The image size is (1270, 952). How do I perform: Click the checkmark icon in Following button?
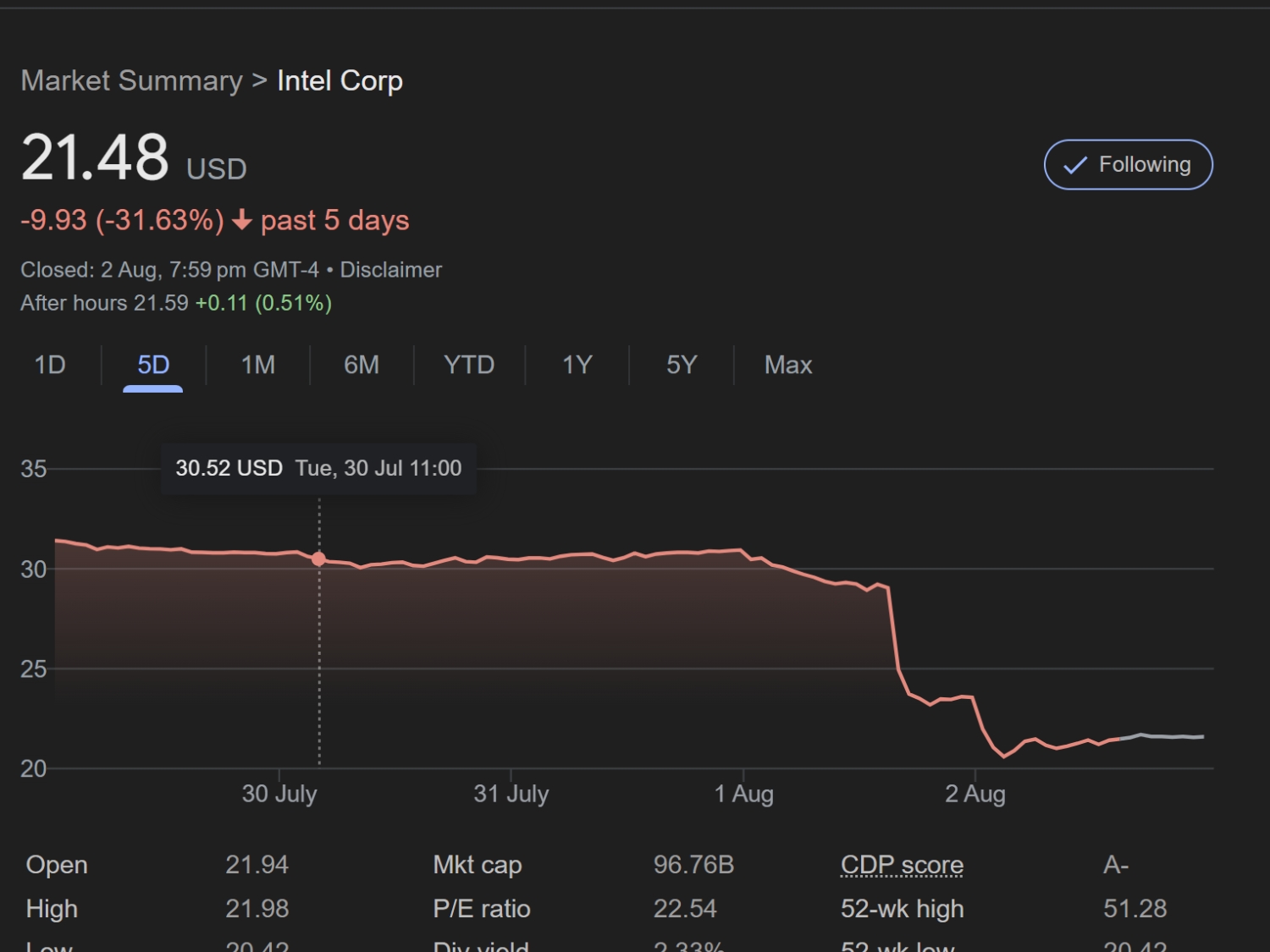(x=1074, y=164)
